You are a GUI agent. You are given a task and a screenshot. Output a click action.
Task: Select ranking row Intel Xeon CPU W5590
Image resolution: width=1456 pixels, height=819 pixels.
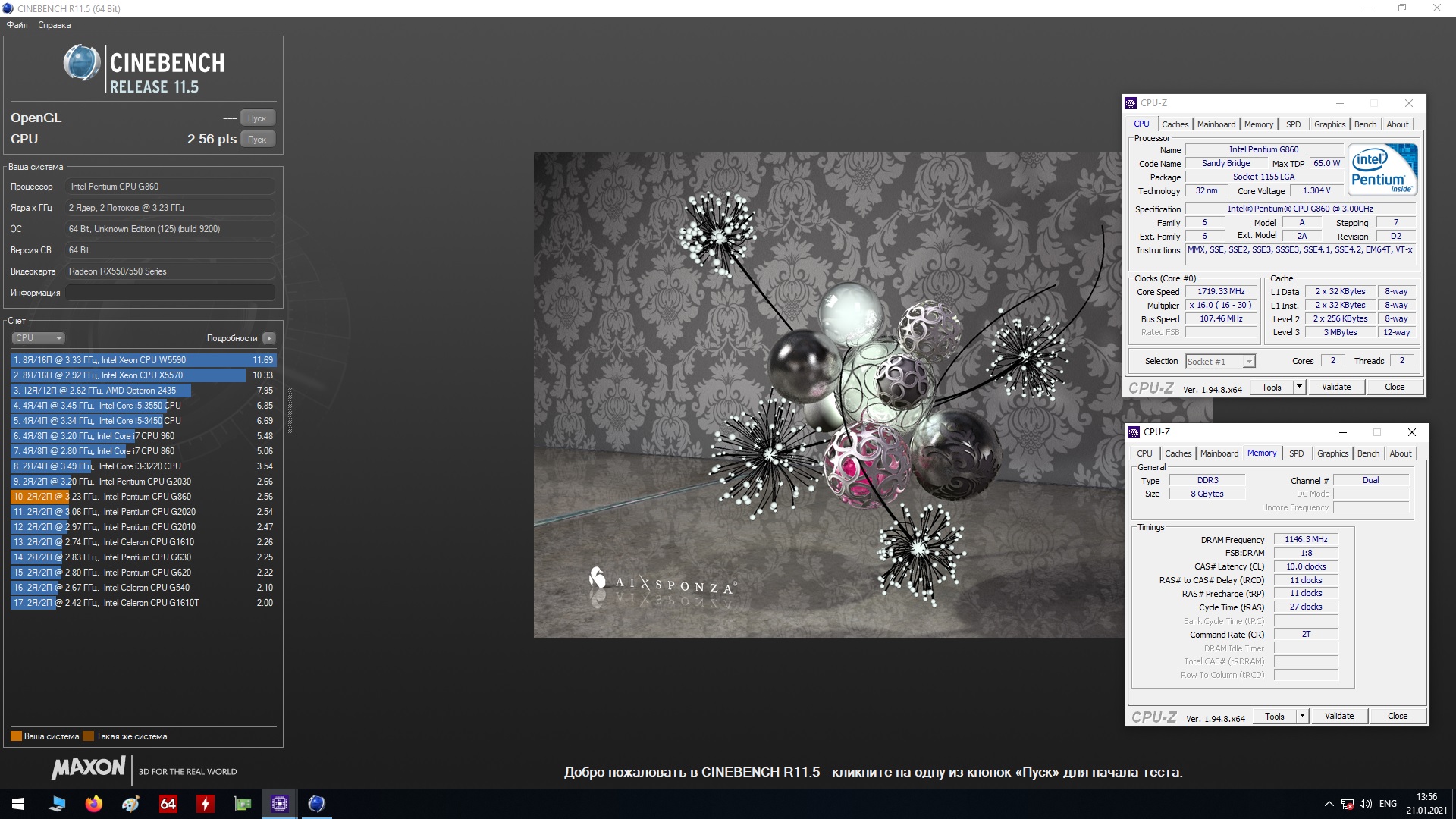click(x=143, y=360)
